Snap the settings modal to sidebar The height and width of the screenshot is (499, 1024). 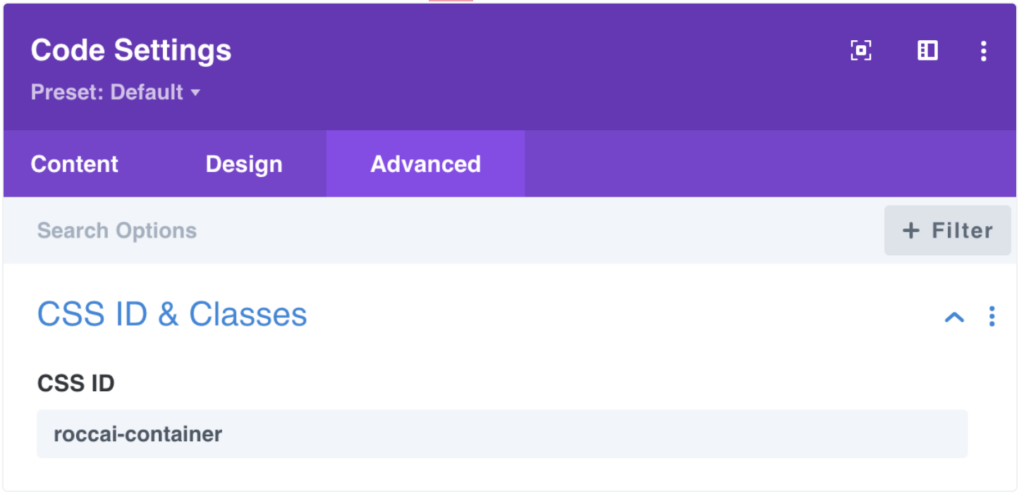tap(927, 50)
